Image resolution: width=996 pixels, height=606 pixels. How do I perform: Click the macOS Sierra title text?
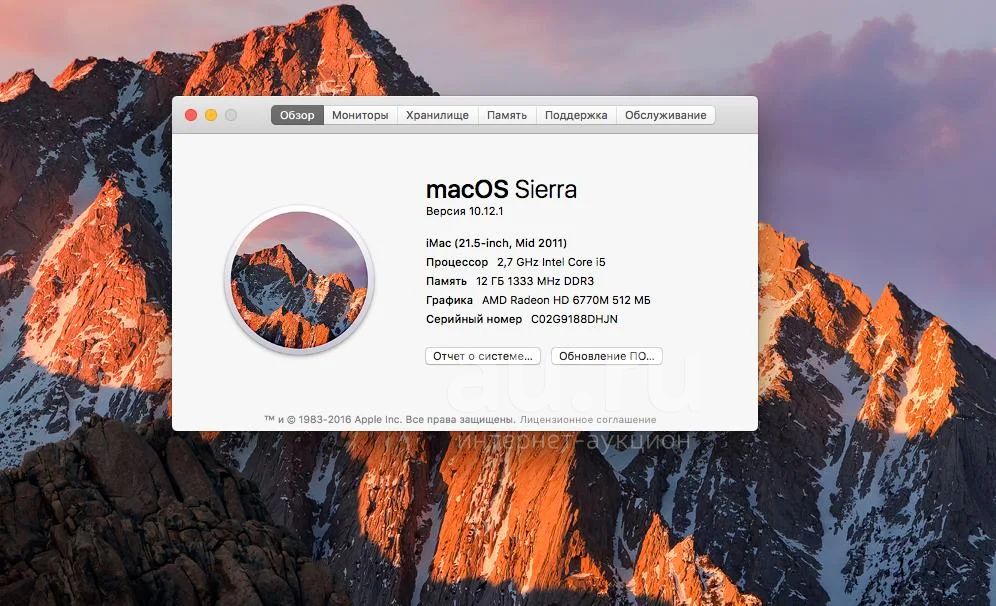click(x=501, y=189)
